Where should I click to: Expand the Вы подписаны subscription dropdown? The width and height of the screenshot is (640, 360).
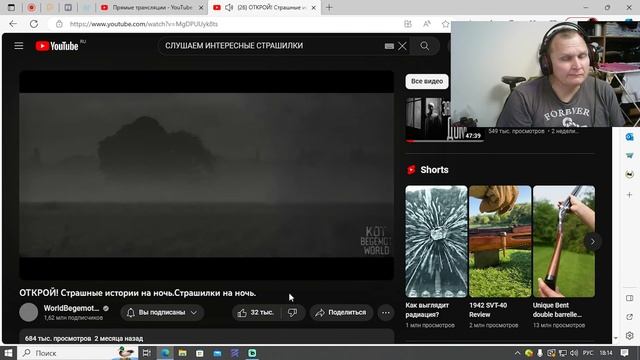pyautogui.click(x=162, y=313)
